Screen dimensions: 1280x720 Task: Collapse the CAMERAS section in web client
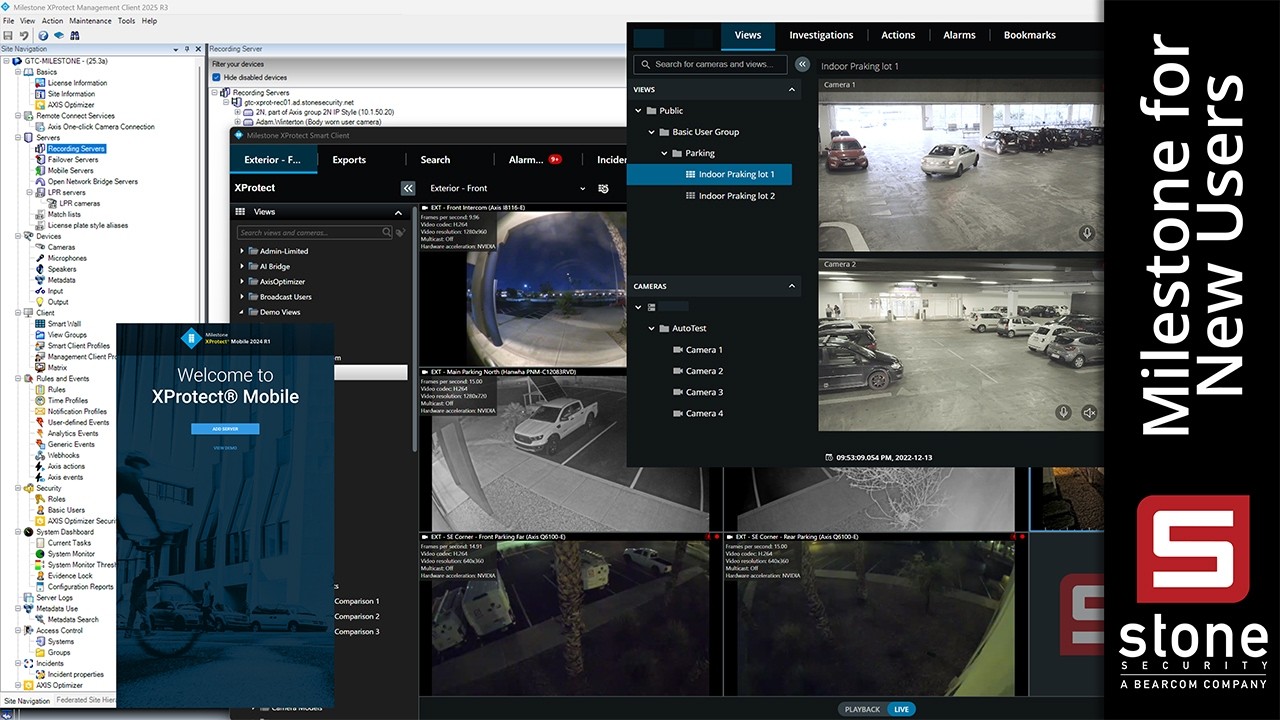click(x=793, y=286)
